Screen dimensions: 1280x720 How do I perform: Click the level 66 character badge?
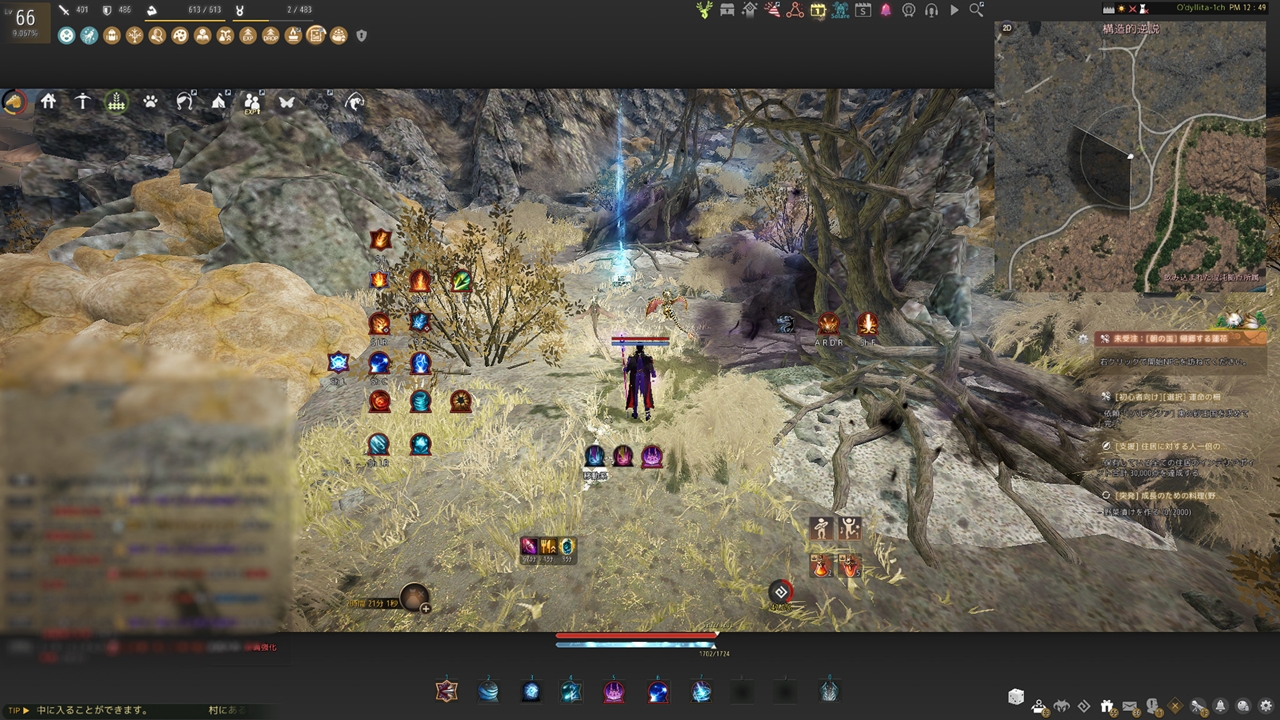[x=25, y=20]
